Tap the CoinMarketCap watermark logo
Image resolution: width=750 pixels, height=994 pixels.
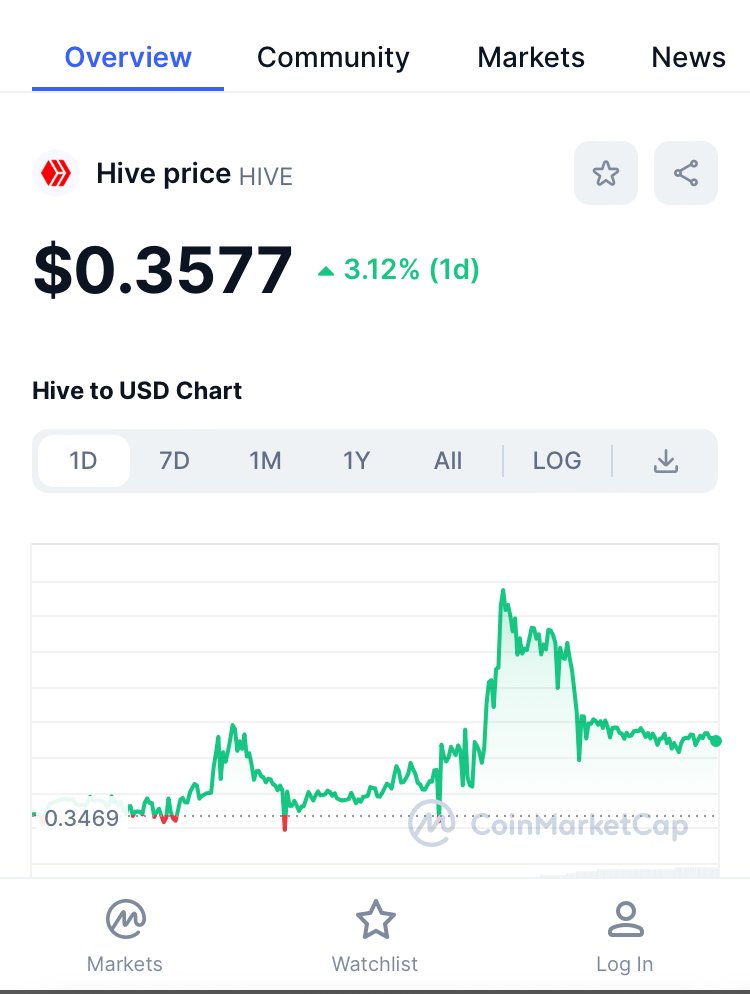click(549, 824)
